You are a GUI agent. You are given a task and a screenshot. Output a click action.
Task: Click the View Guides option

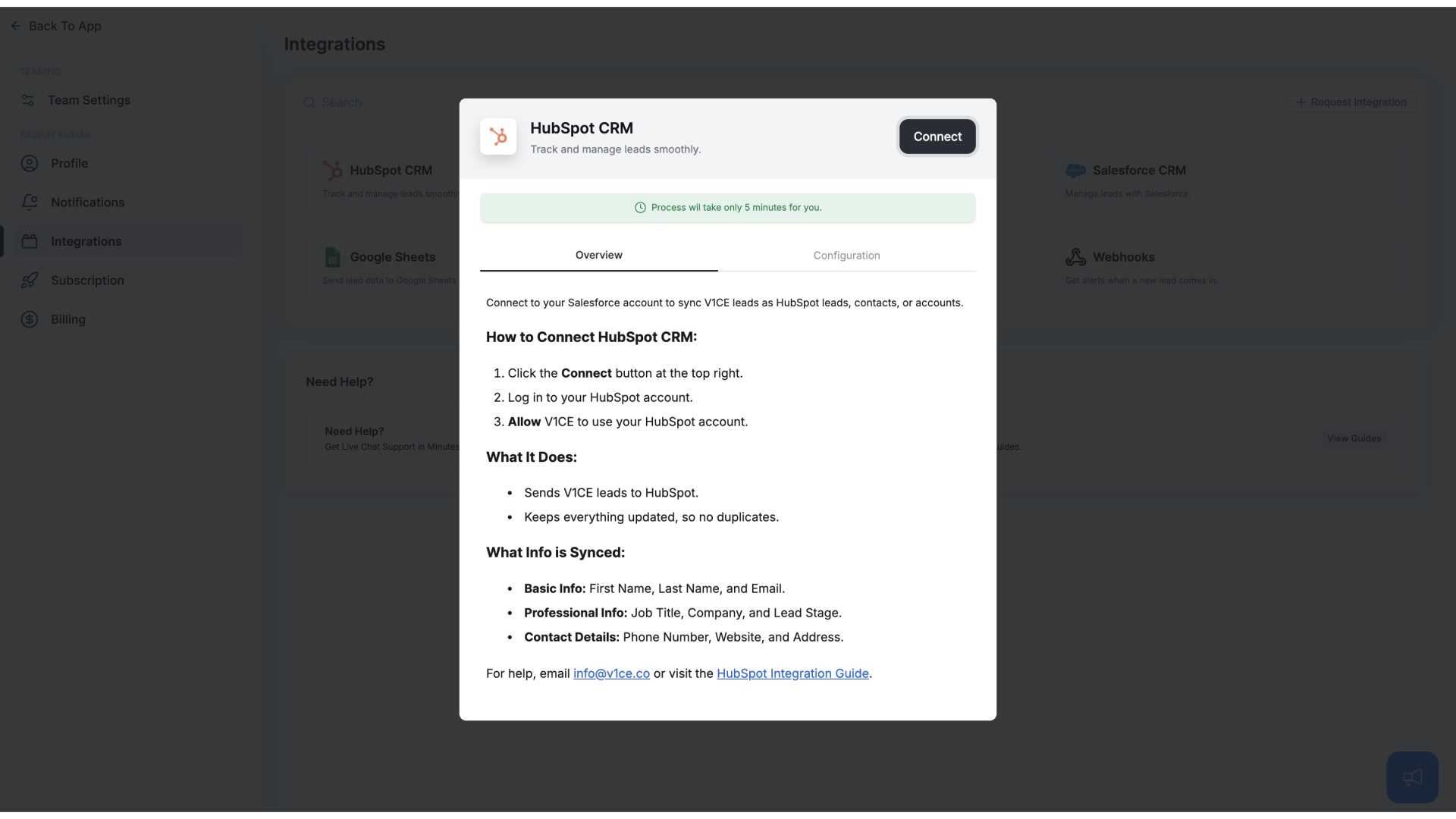(x=1354, y=438)
